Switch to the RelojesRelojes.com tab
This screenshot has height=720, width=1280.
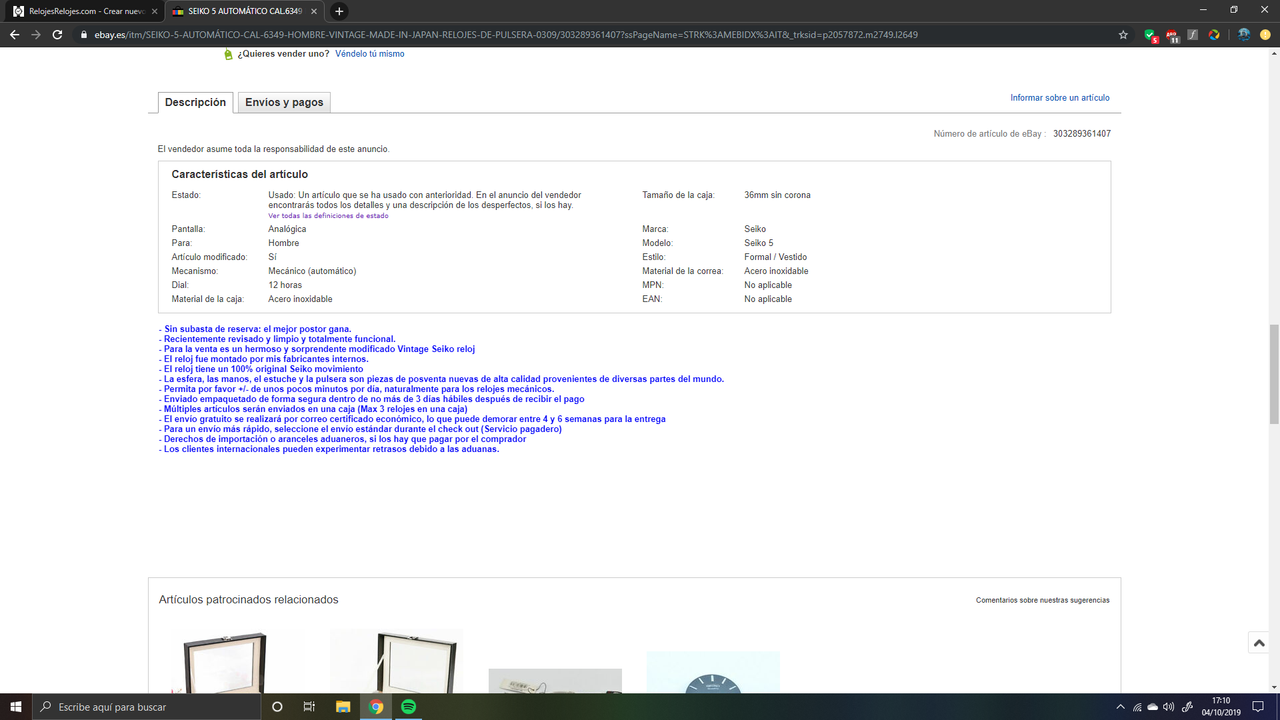point(82,11)
